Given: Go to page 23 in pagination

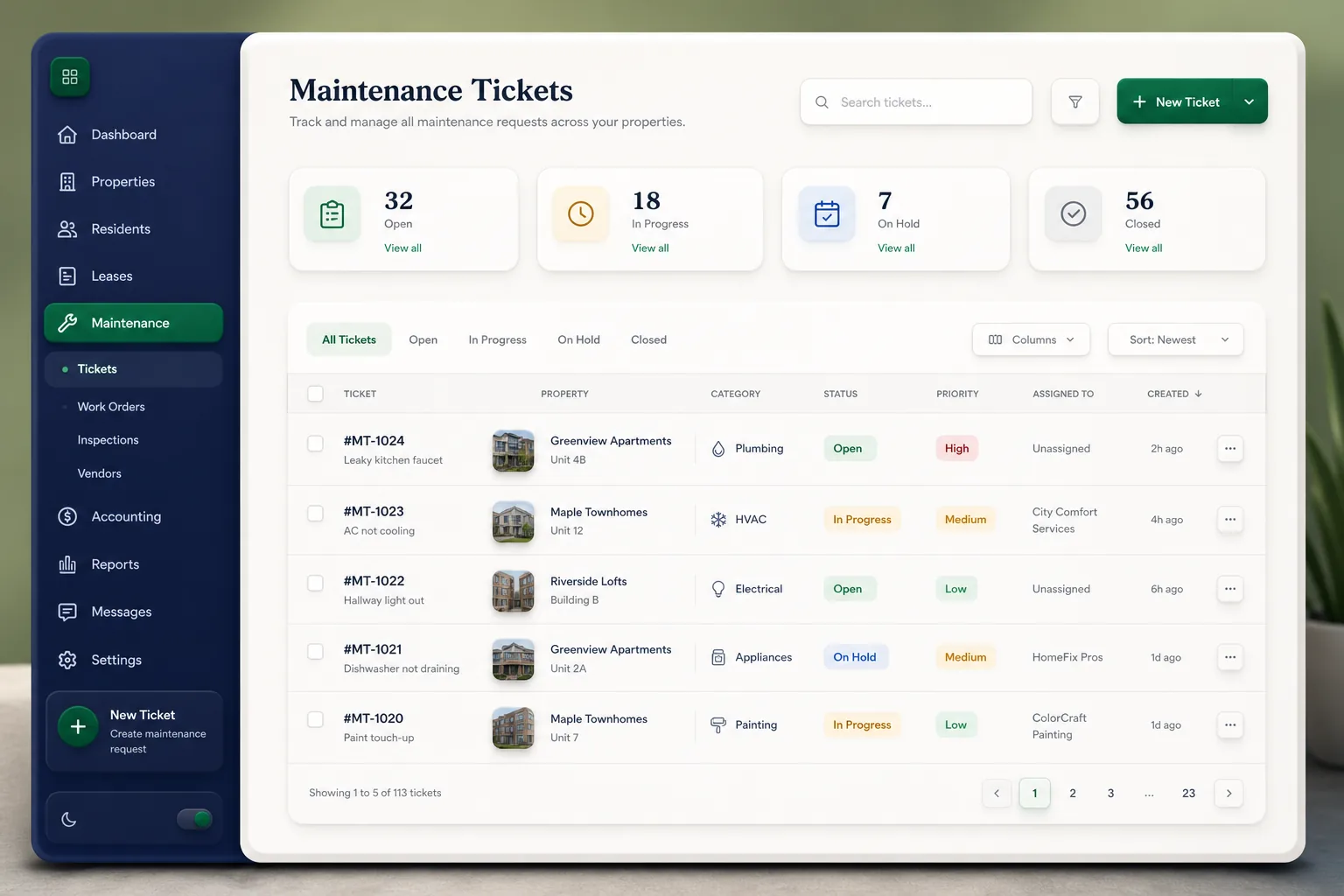Looking at the screenshot, I should (1188, 794).
